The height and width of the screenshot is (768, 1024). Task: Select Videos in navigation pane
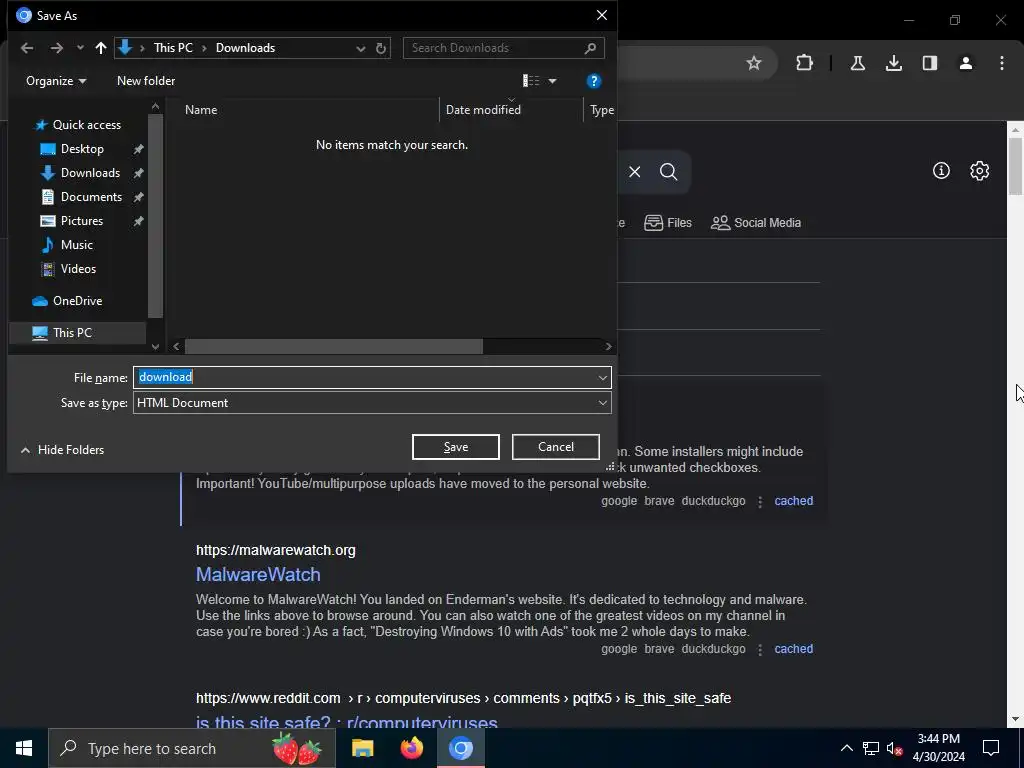click(x=78, y=269)
